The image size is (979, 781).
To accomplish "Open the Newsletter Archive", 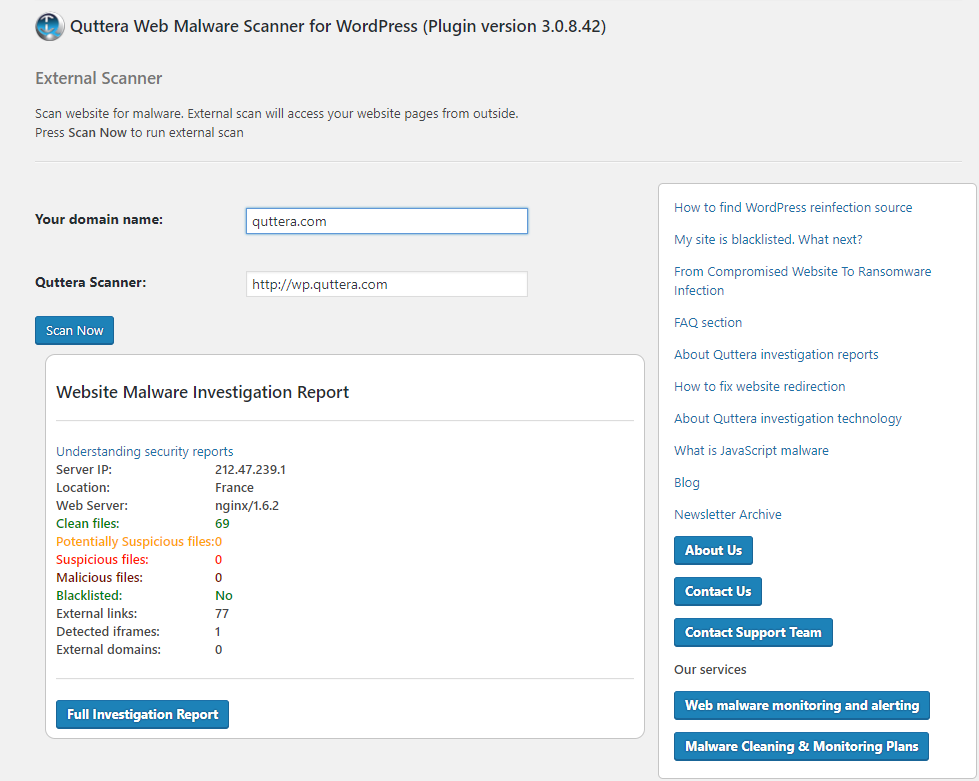I will click(x=727, y=514).
